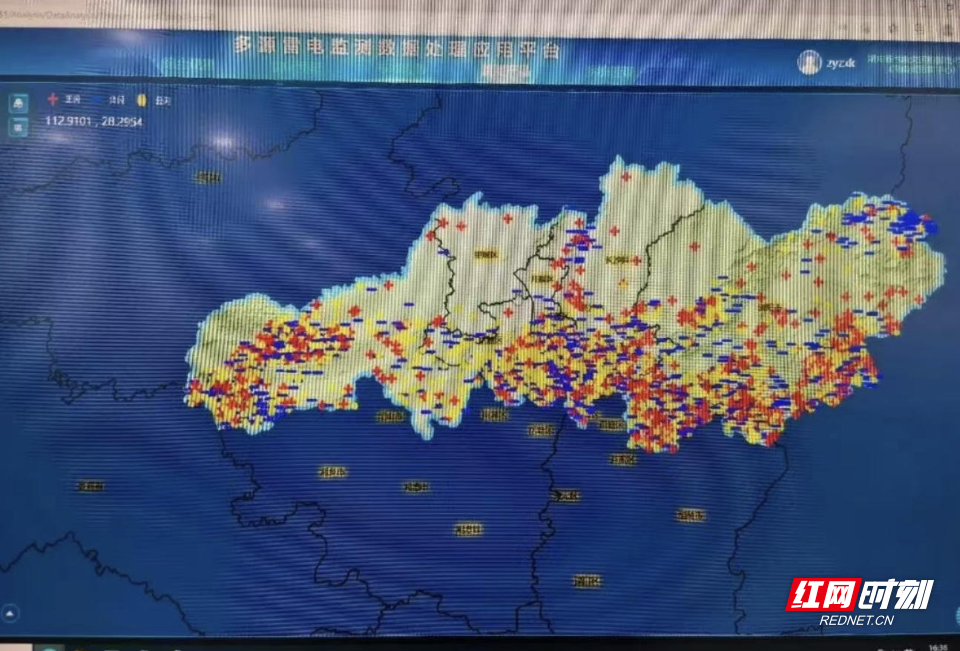Viewport: 960px width, 651px height.
Task: Click the username zyzdk in the header
Action: point(840,64)
